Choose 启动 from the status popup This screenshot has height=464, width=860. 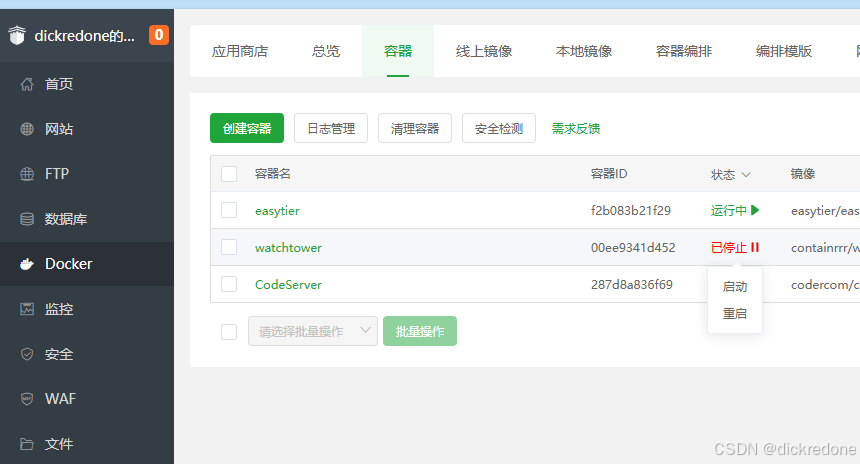735,286
